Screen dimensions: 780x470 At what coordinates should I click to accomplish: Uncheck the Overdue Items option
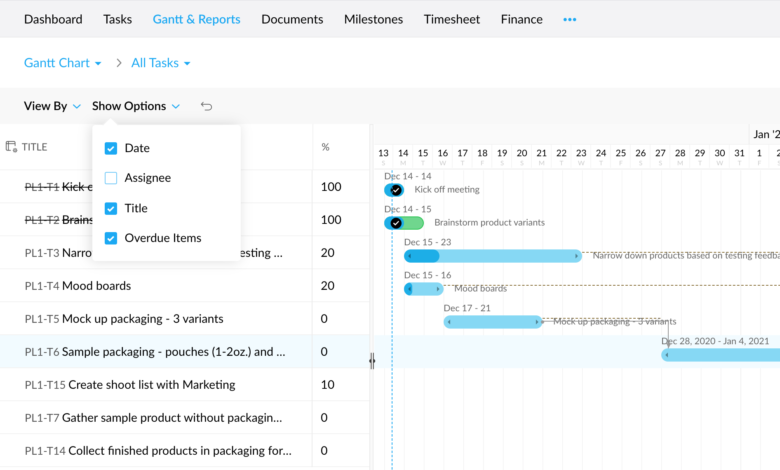pyautogui.click(x=111, y=238)
